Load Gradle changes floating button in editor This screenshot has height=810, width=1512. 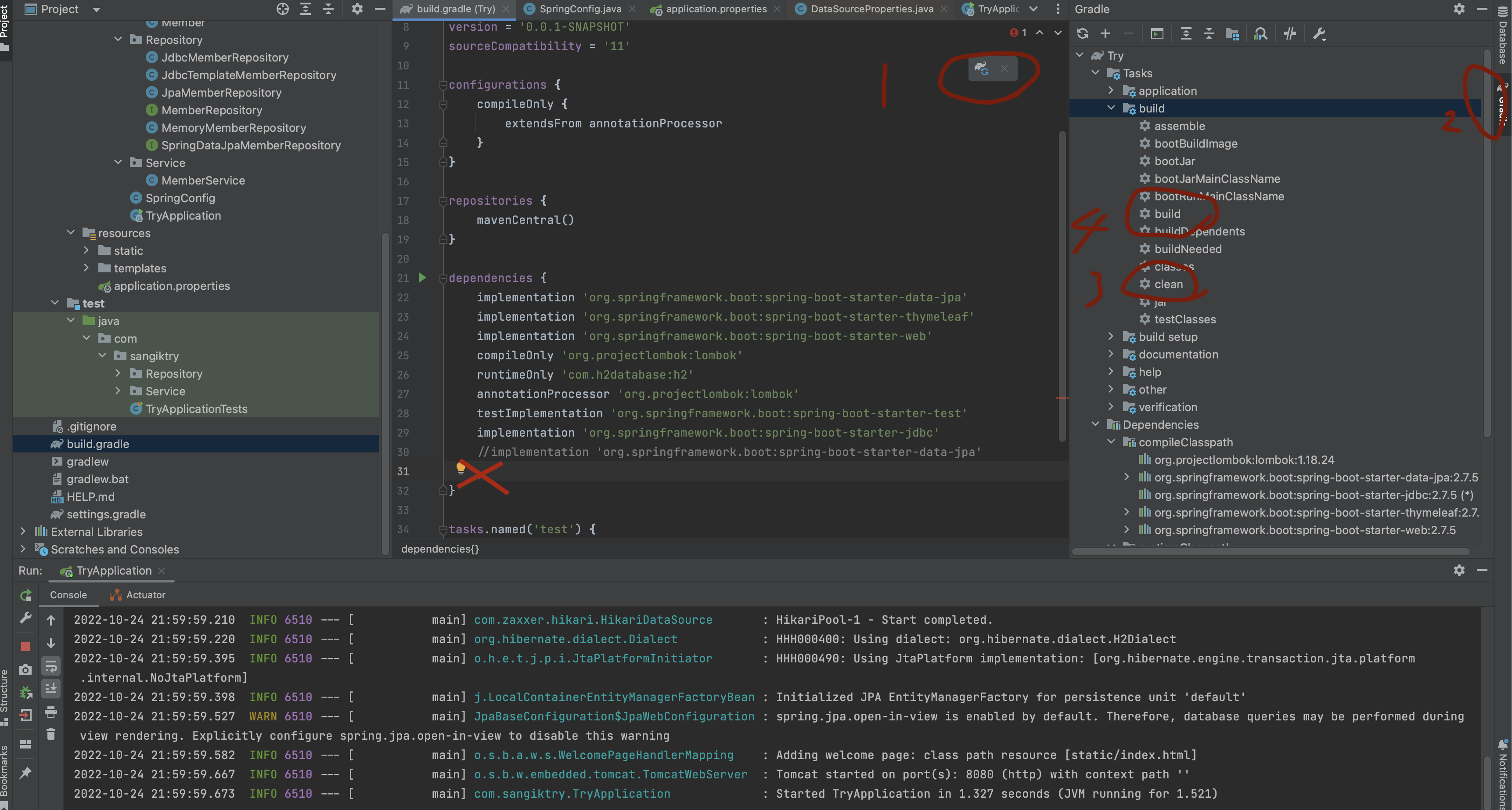982,68
